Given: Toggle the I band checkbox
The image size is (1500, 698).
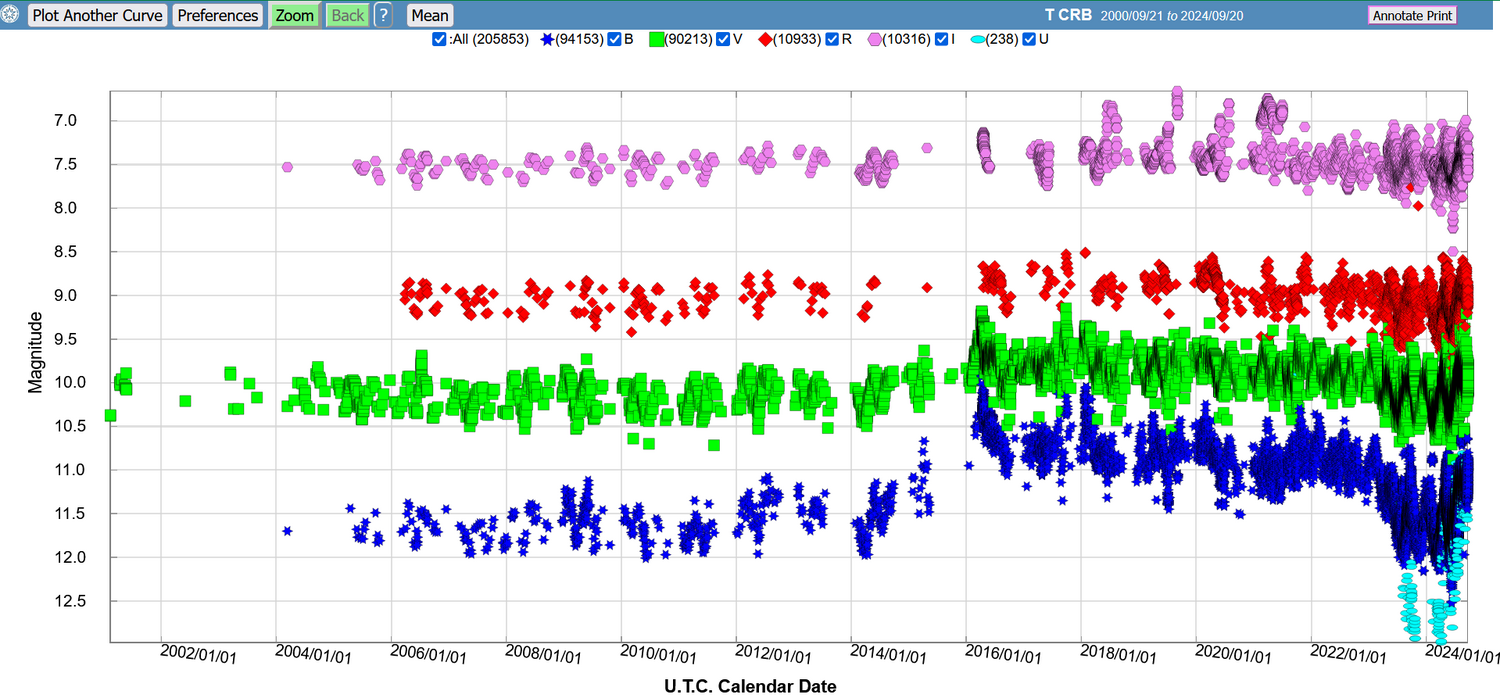Looking at the screenshot, I should point(942,40).
